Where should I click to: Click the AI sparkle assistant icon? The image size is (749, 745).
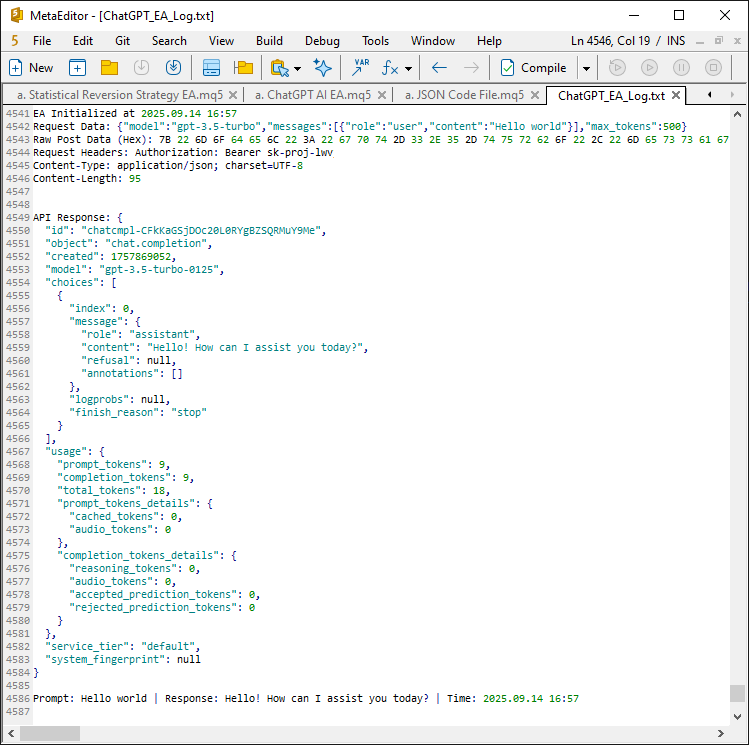[322, 68]
